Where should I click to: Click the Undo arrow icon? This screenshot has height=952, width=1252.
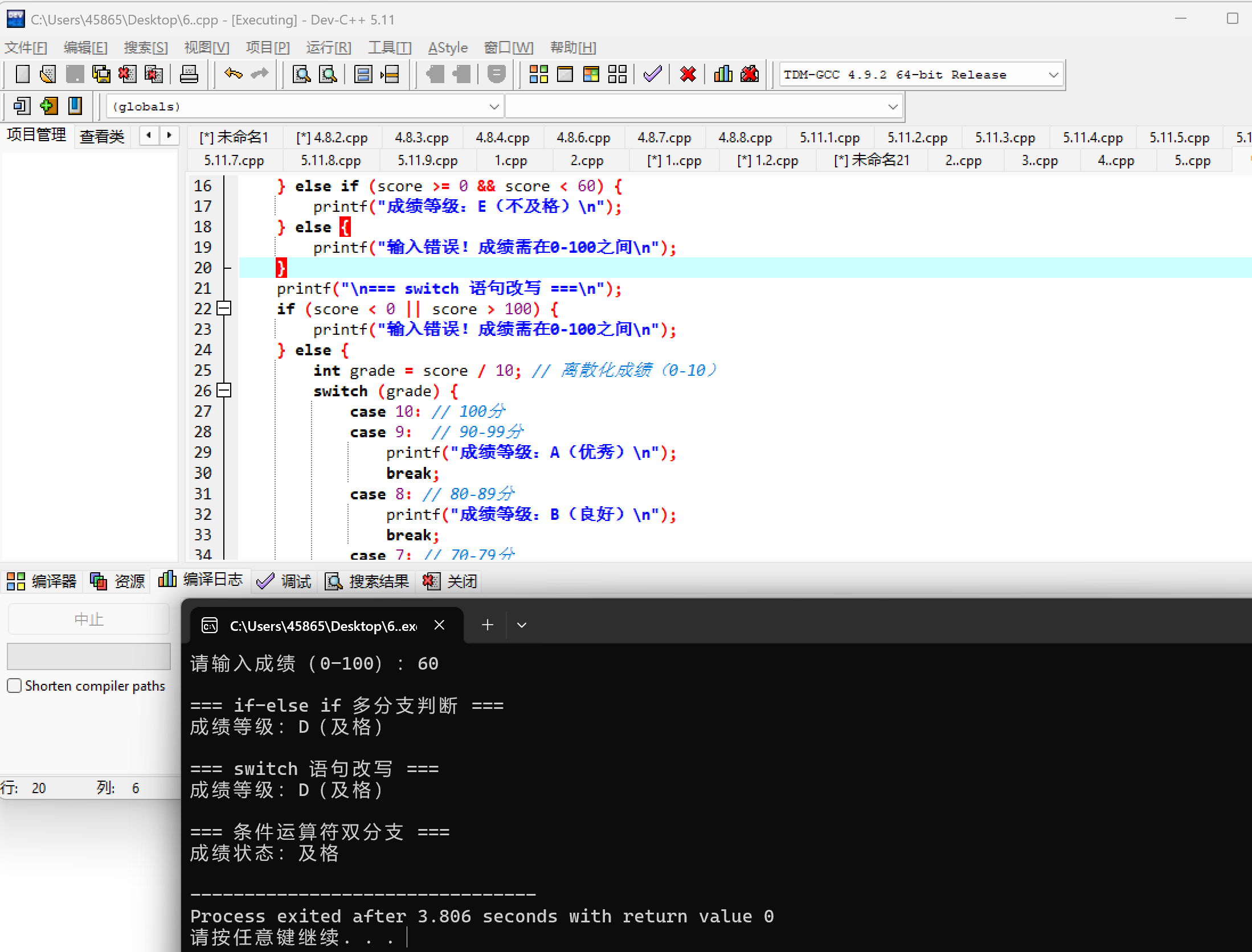(x=233, y=74)
